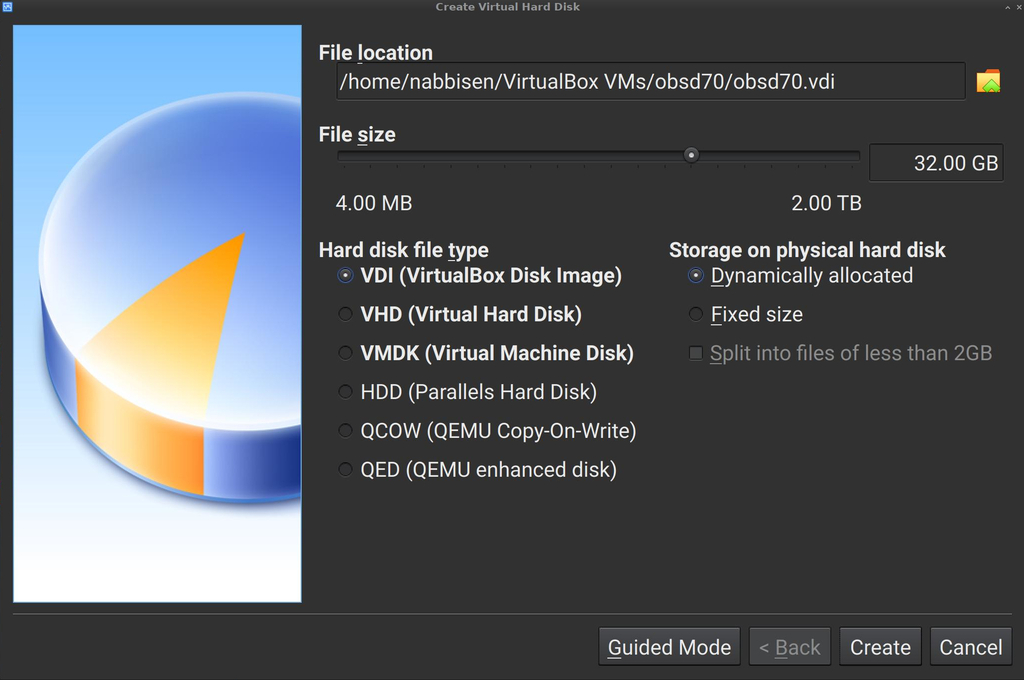Select VMDK (Virtual Machine Disk) format
The image size is (1024, 680).
[x=485, y=353]
